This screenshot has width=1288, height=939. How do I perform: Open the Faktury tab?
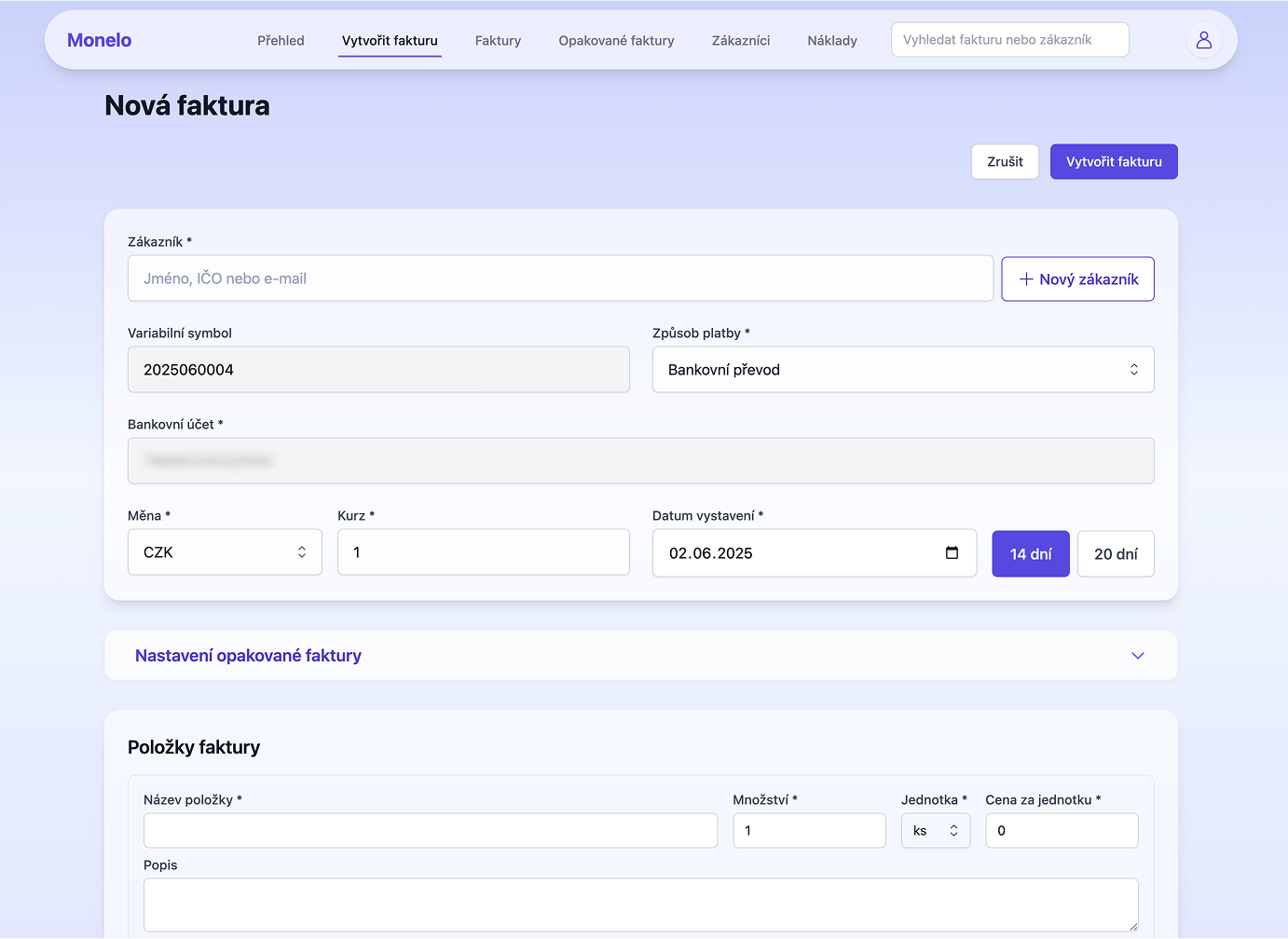498,41
